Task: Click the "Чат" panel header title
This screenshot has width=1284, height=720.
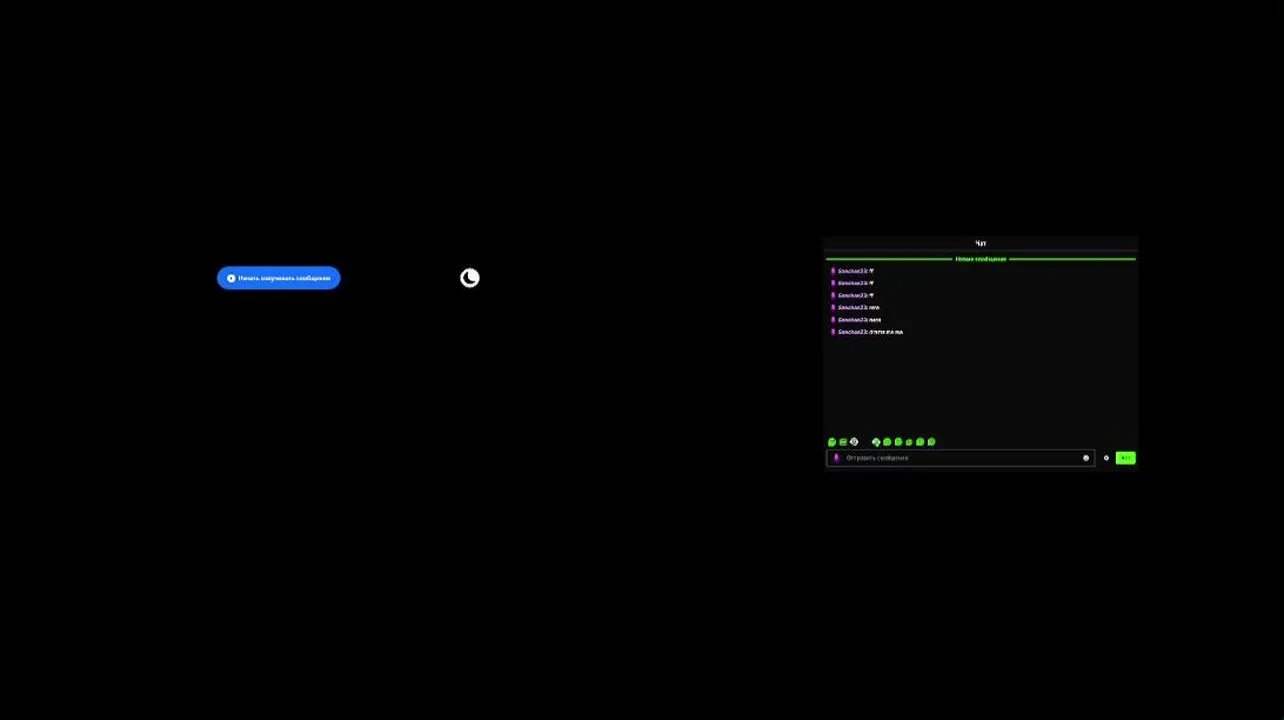Action: (x=981, y=243)
